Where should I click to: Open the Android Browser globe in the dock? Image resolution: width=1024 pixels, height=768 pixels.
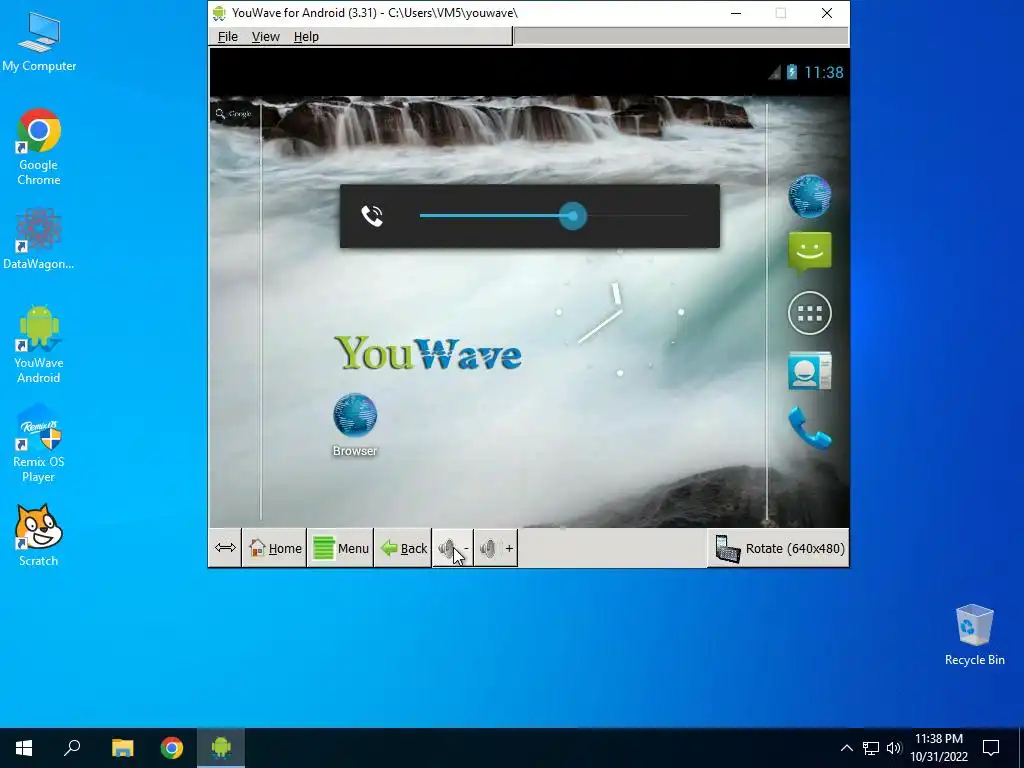(x=809, y=196)
